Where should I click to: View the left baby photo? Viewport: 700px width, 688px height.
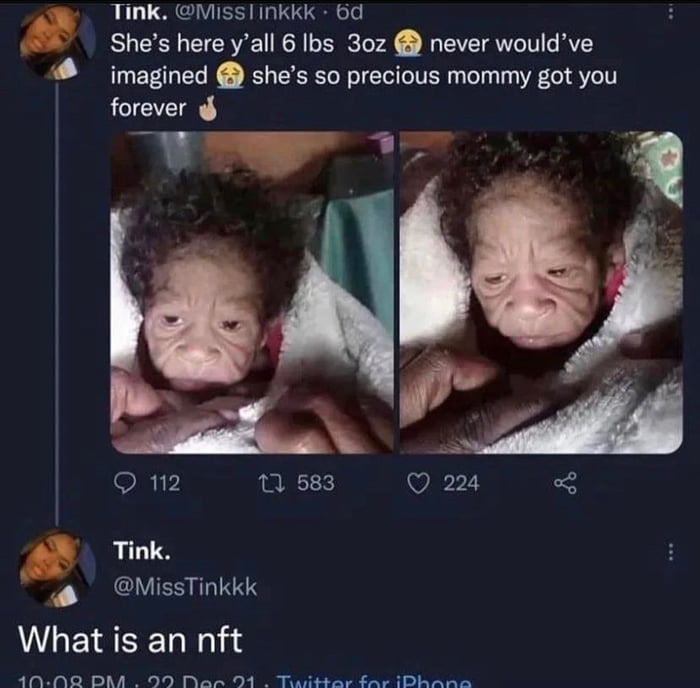[252, 292]
